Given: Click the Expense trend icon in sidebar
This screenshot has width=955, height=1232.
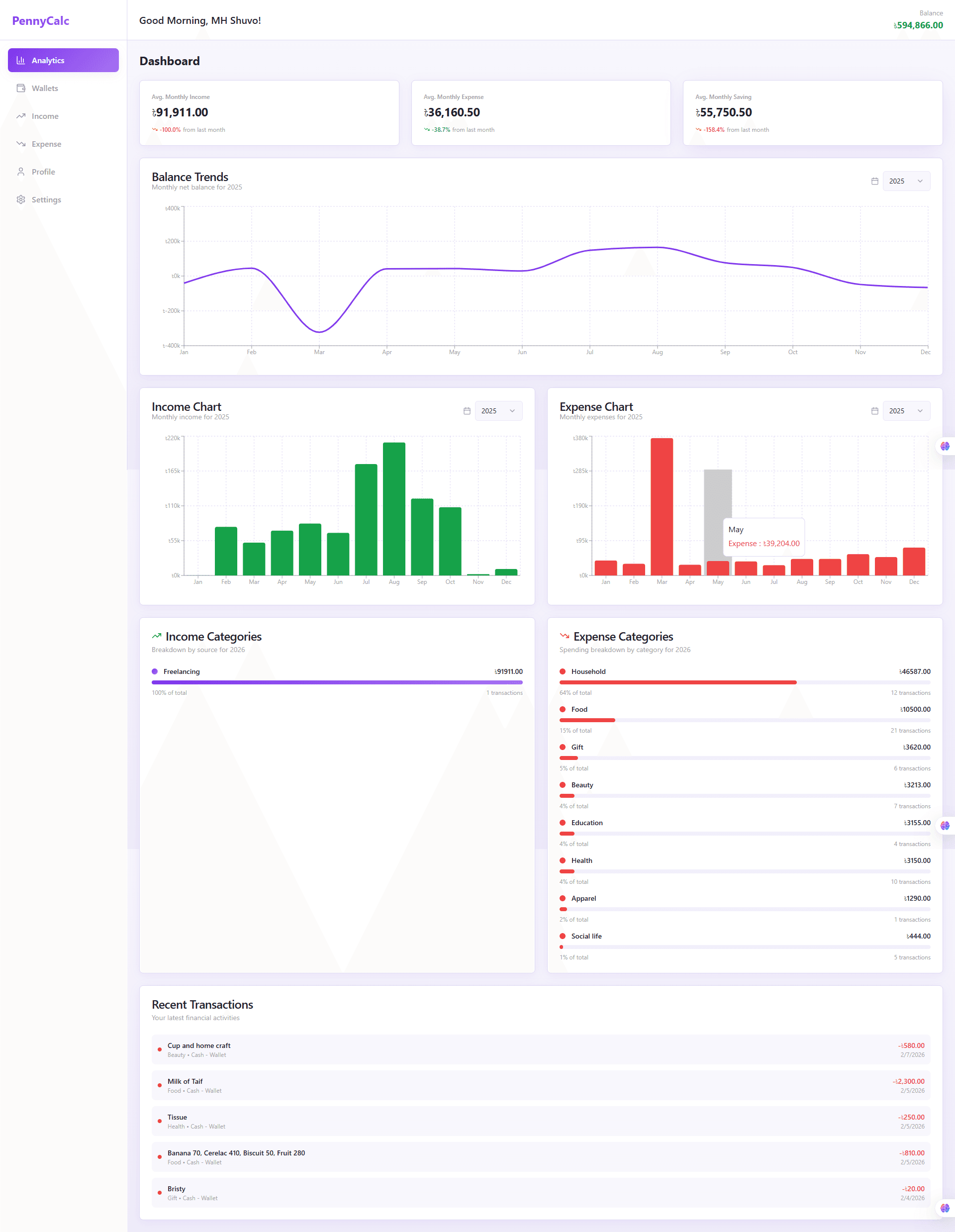Looking at the screenshot, I should pos(21,144).
